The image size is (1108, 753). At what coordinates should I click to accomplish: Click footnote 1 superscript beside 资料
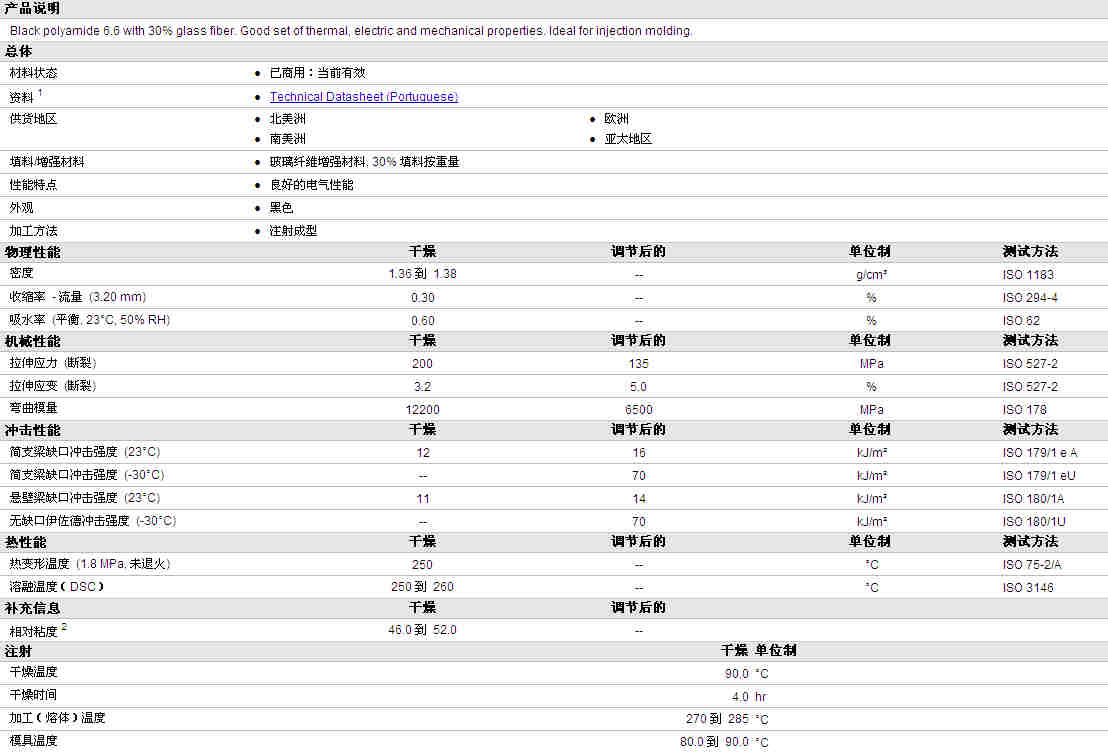point(40,93)
